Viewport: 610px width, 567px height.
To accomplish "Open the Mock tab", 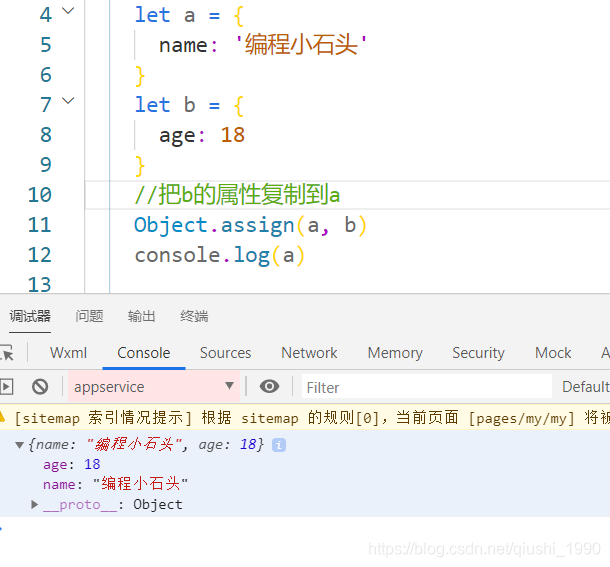I will pyautogui.click(x=553, y=353).
